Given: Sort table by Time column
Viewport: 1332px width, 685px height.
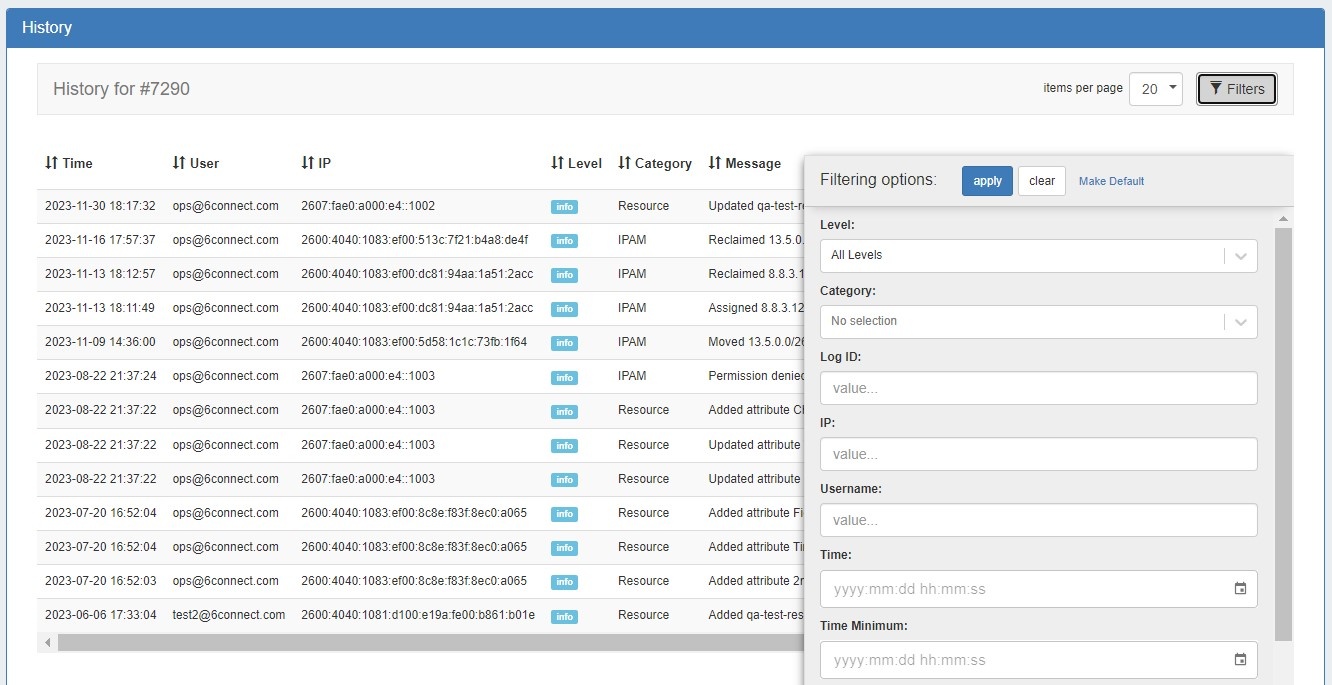Looking at the screenshot, I should tap(68, 163).
